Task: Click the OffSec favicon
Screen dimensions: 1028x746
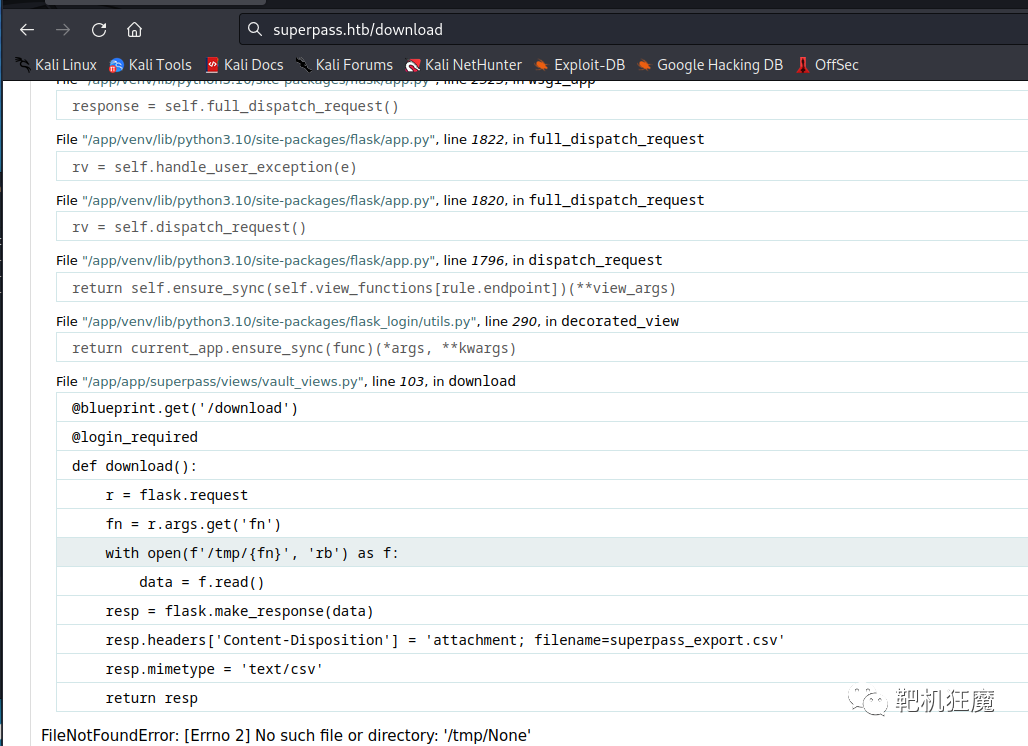Action: point(802,65)
